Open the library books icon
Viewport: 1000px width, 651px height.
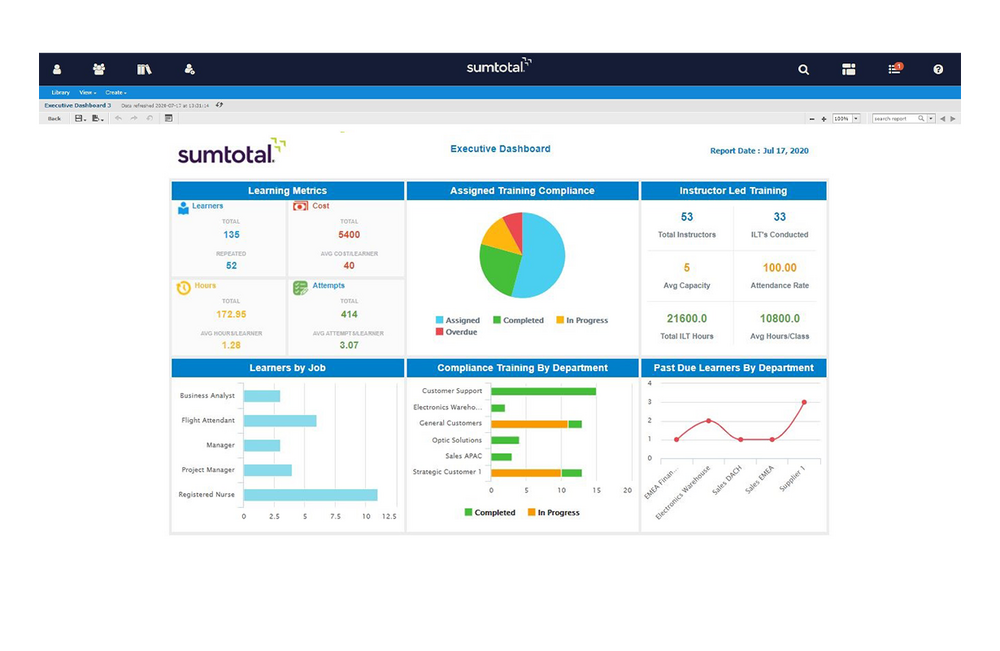click(144, 69)
